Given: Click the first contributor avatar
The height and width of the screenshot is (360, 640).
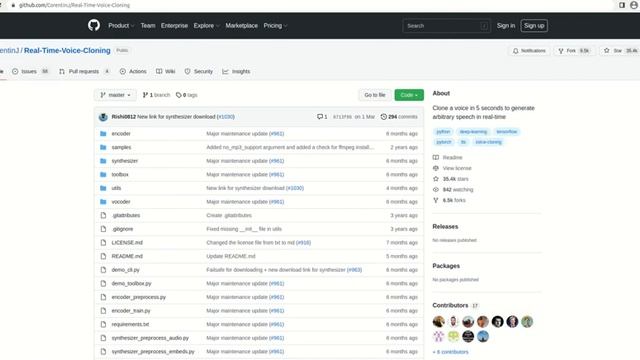Looking at the screenshot, I should (x=439, y=322).
